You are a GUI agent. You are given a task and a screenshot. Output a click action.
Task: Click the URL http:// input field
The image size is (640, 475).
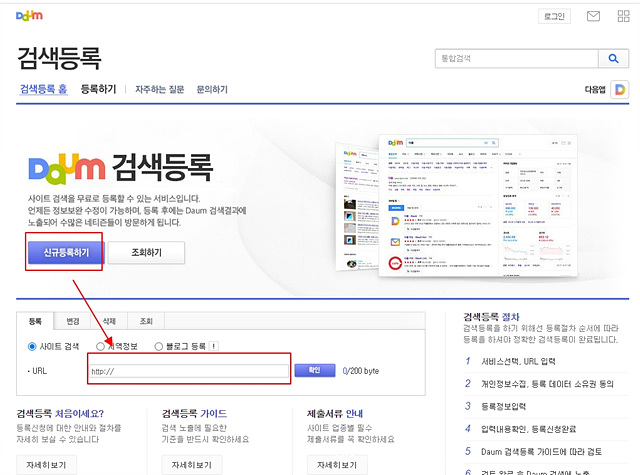pyautogui.click(x=189, y=371)
